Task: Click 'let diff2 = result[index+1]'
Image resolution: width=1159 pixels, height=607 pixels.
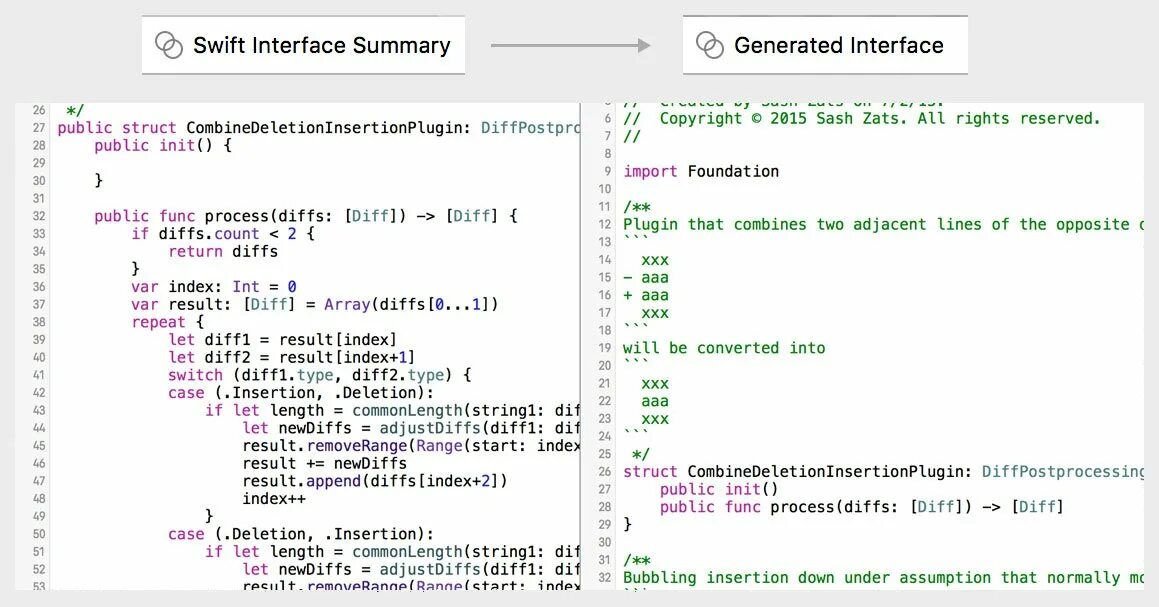Action: click(292, 358)
